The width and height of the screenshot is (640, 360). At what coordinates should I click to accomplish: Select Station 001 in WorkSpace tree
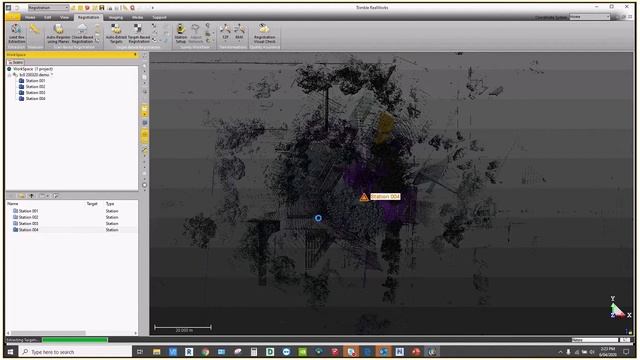point(35,81)
